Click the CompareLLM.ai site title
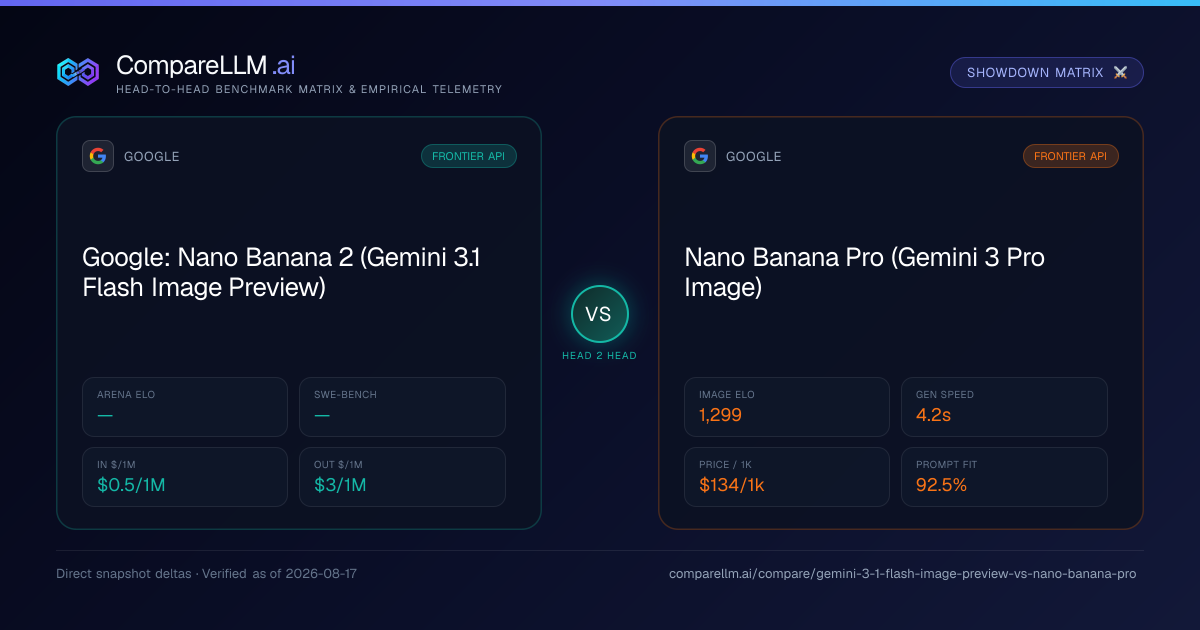 click(x=205, y=65)
